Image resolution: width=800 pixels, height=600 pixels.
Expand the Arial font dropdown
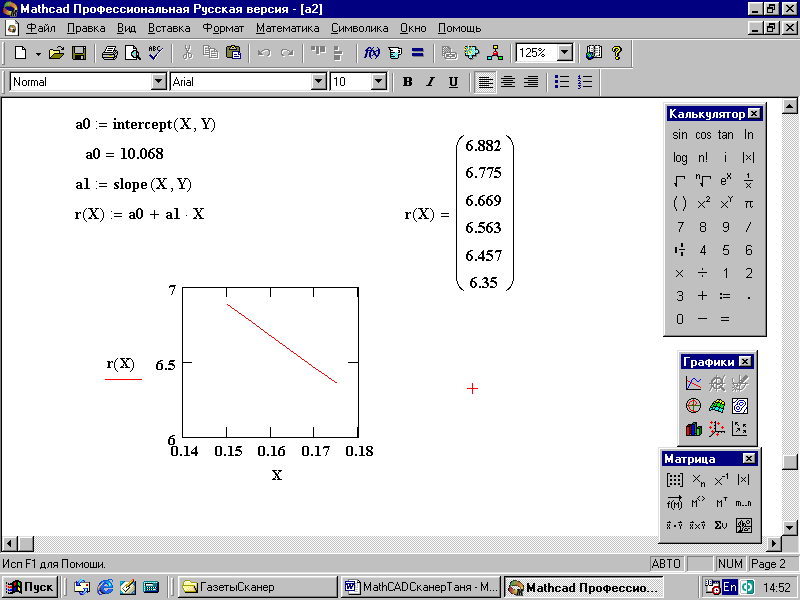point(319,82)
